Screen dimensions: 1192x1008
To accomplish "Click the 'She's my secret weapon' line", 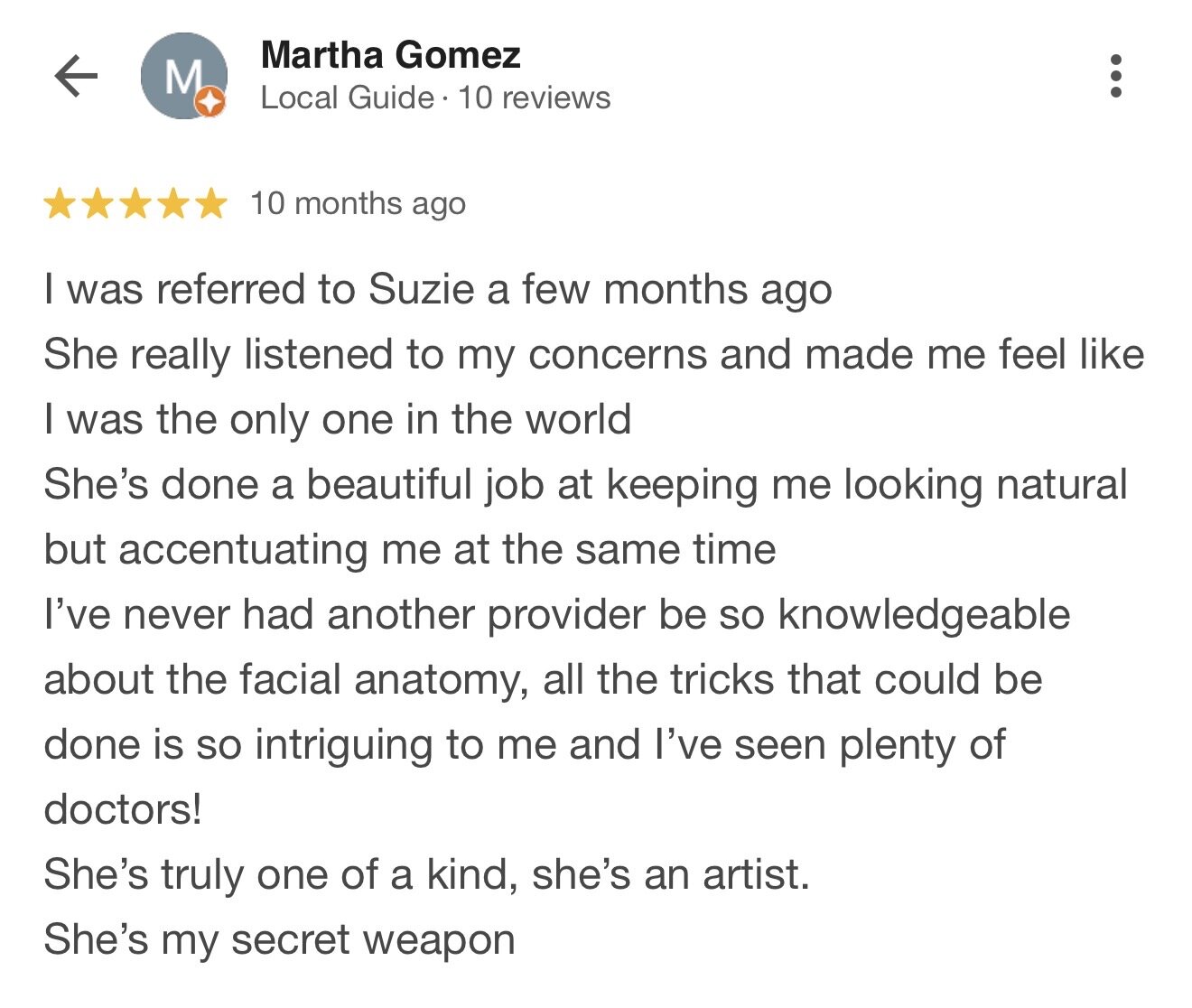I will coord(279,940).
